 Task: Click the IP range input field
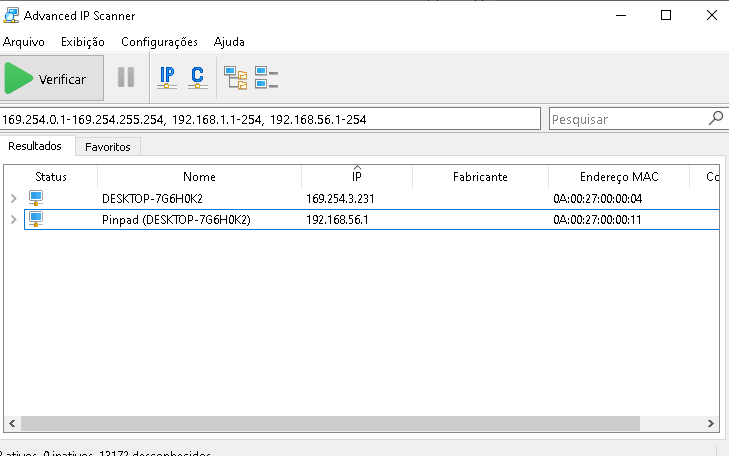[x=270, y=119]
